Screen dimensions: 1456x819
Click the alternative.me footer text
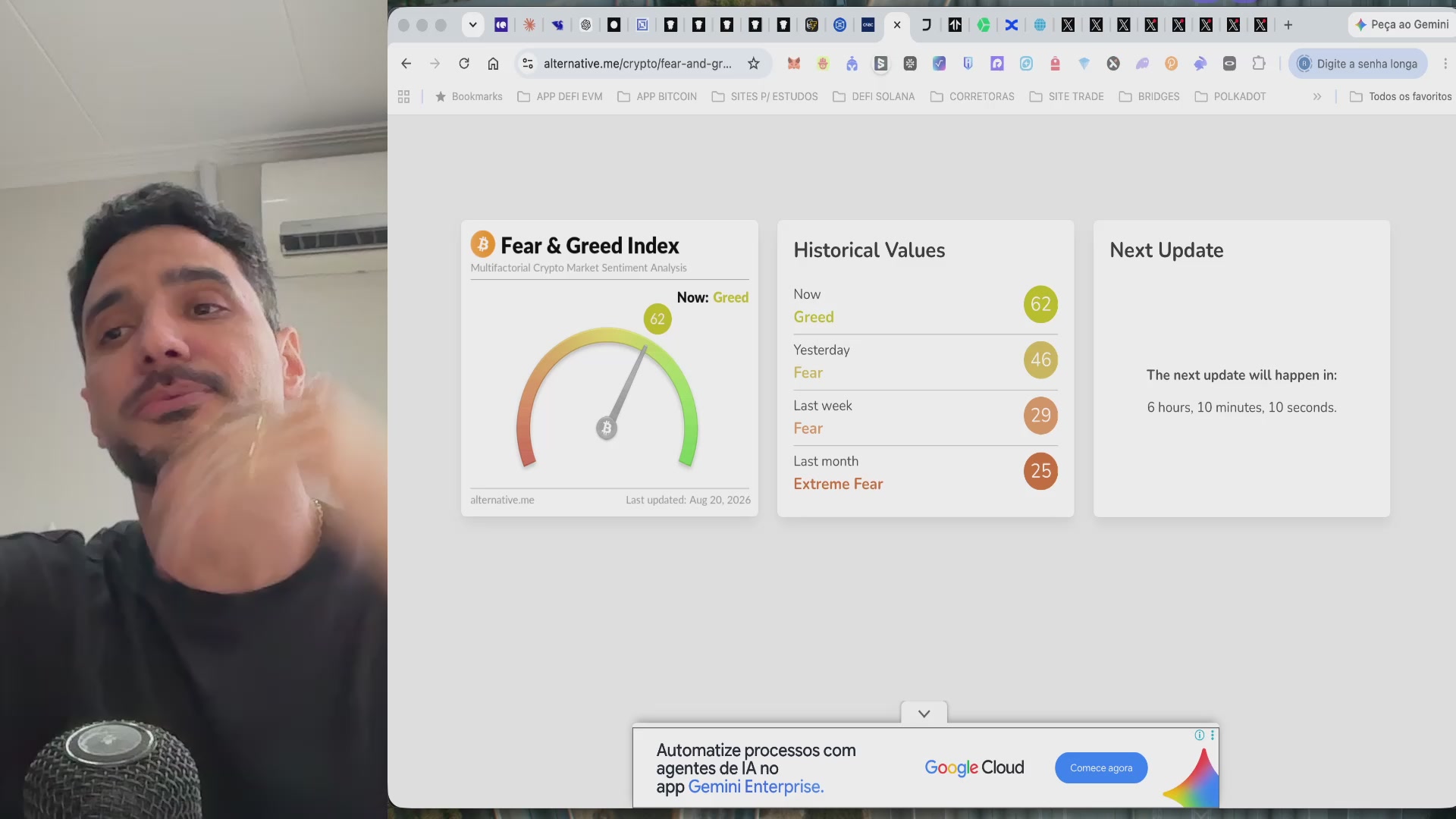(502, 500)
